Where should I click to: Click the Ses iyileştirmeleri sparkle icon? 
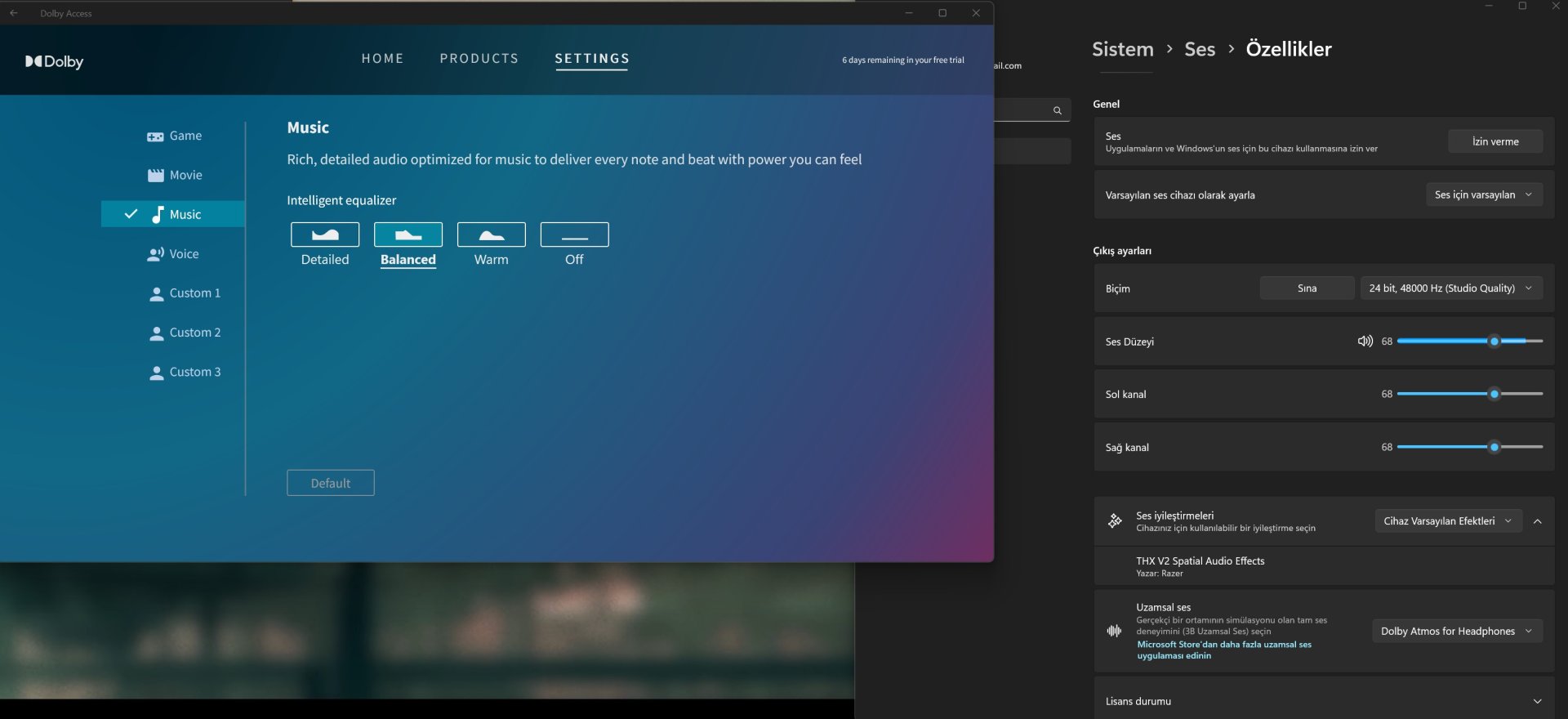point(1115,520)
